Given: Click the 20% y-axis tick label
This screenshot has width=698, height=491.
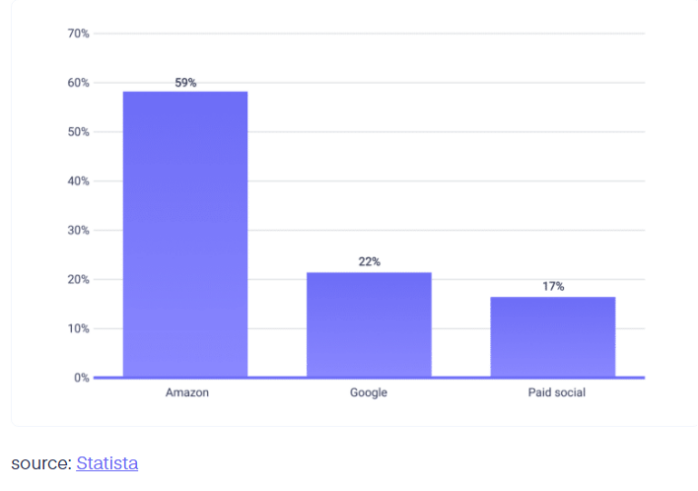Looking at the screenshot, I should tap(78, 279).
